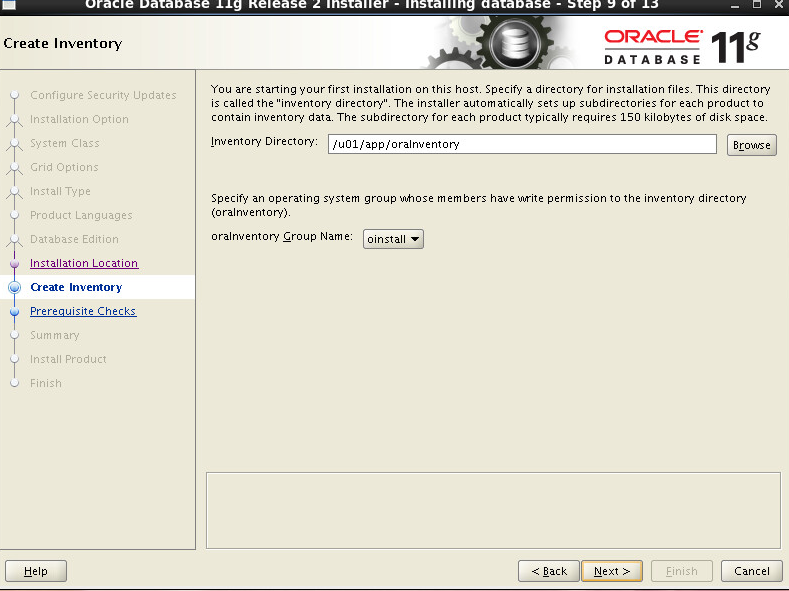The height and width of the screenshot is (591, 789).
Task: Click the Database Edition step label
Action: pos(74,239)
